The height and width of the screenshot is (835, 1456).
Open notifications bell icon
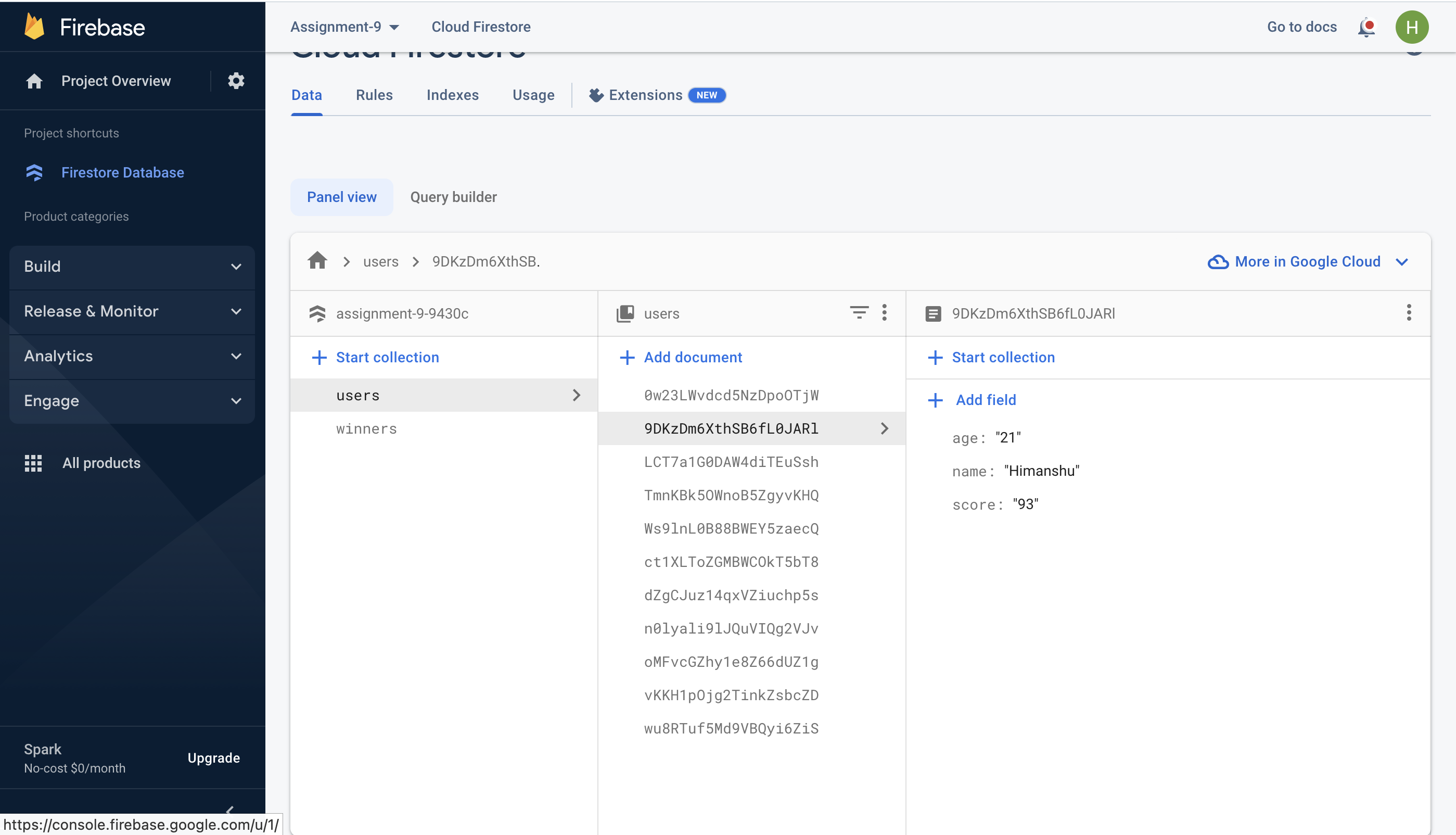[x=1366, y=27]
